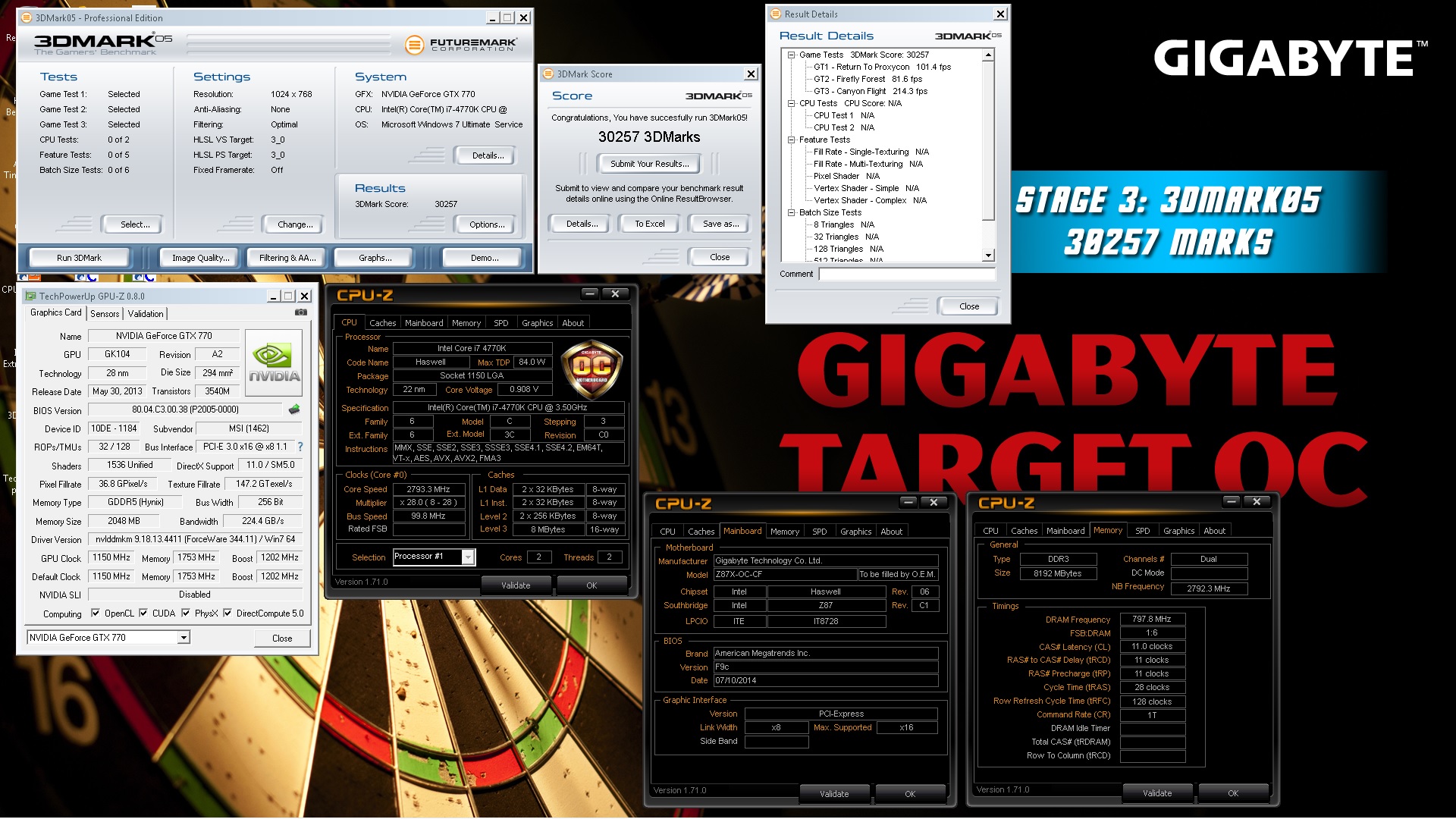This screenshot has height=819, width=1456.
Task: Click the Close button in GPU-Z
Action: click(x=282, y=639)
